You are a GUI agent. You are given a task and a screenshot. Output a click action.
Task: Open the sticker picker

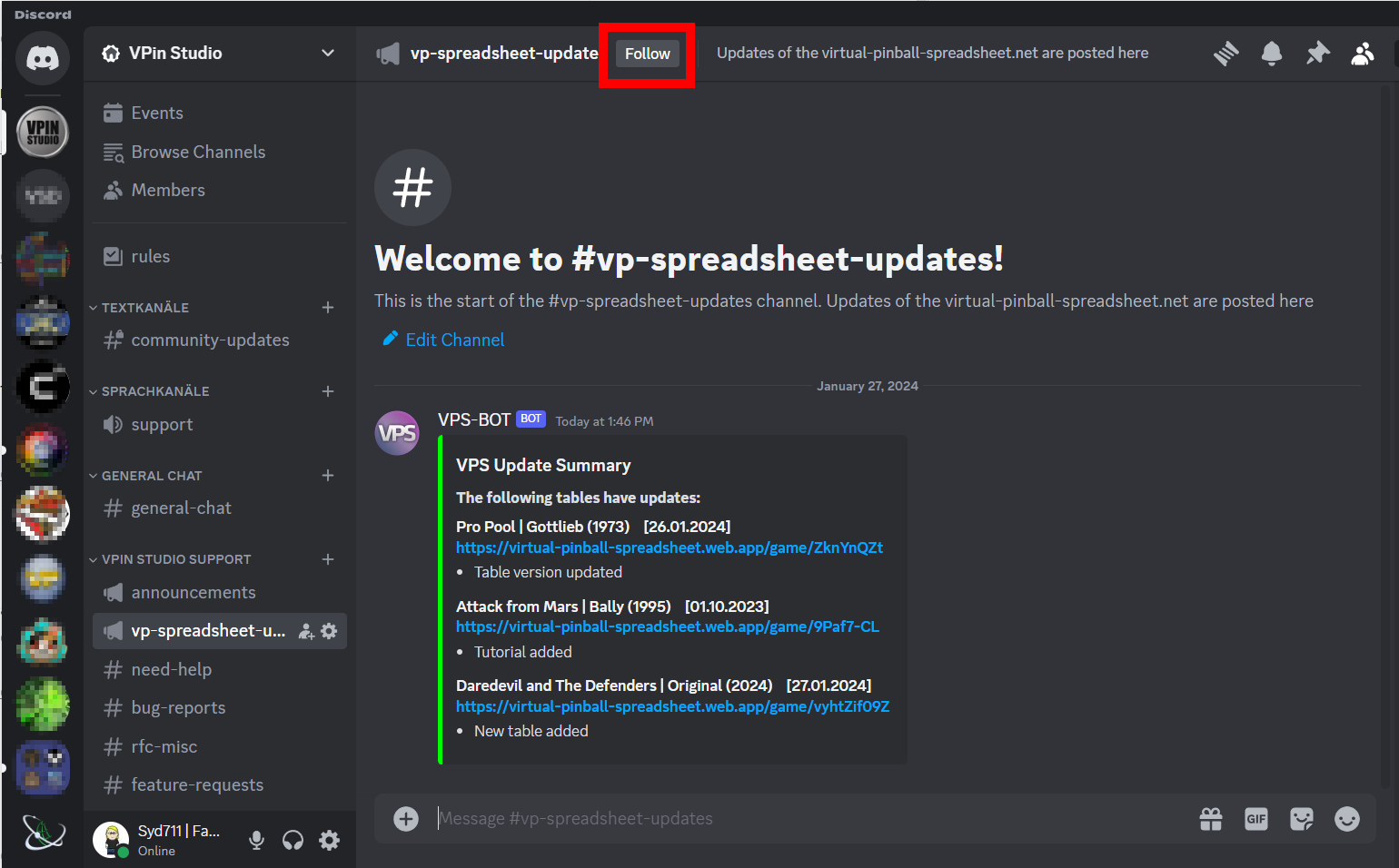click(x=1302, y=819)
